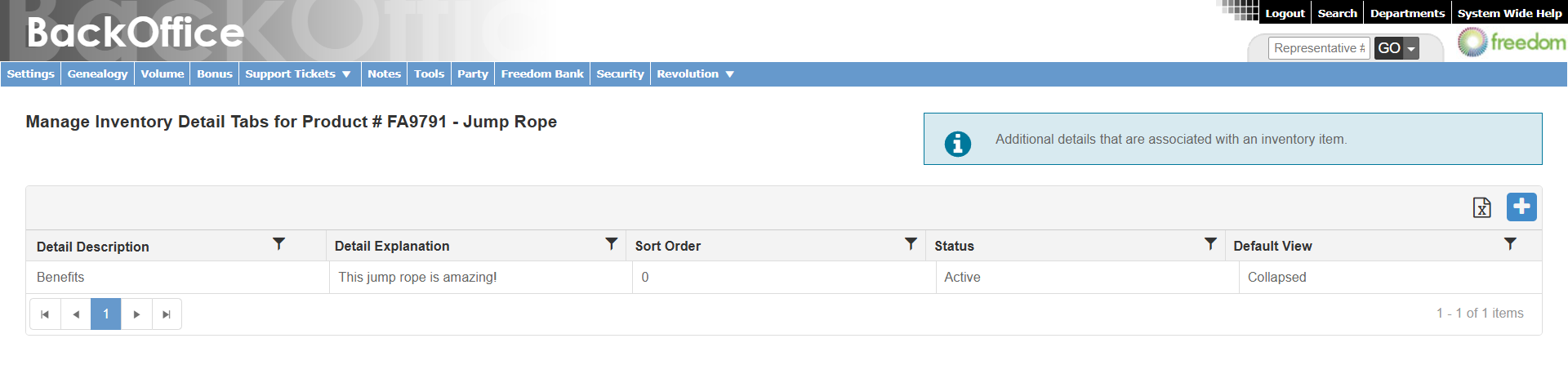Click the Representative # input field
Viewport: 1568px width, 365px height.
tap(1318, 48)
